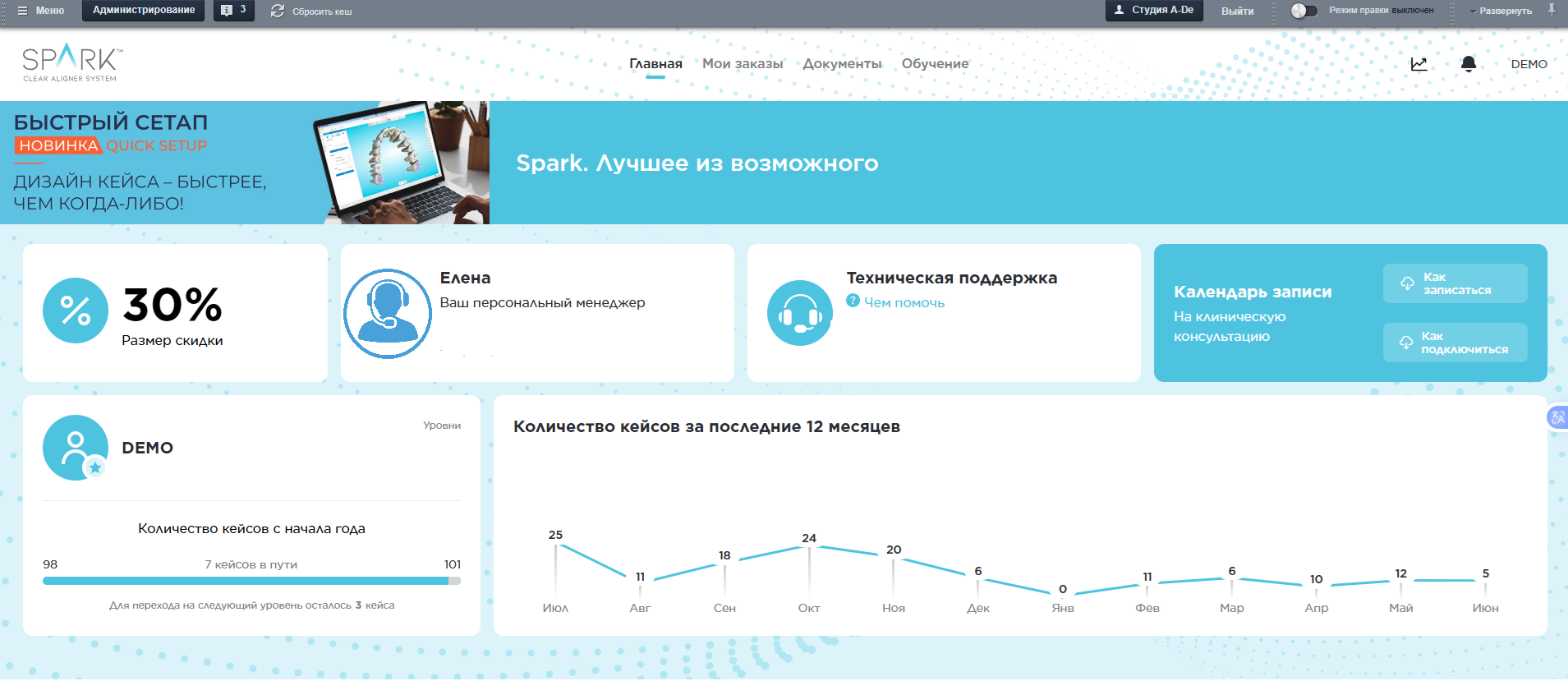Click the Быстрый сетап banner image
1568x681 pixels.
(x=245, y=163)
